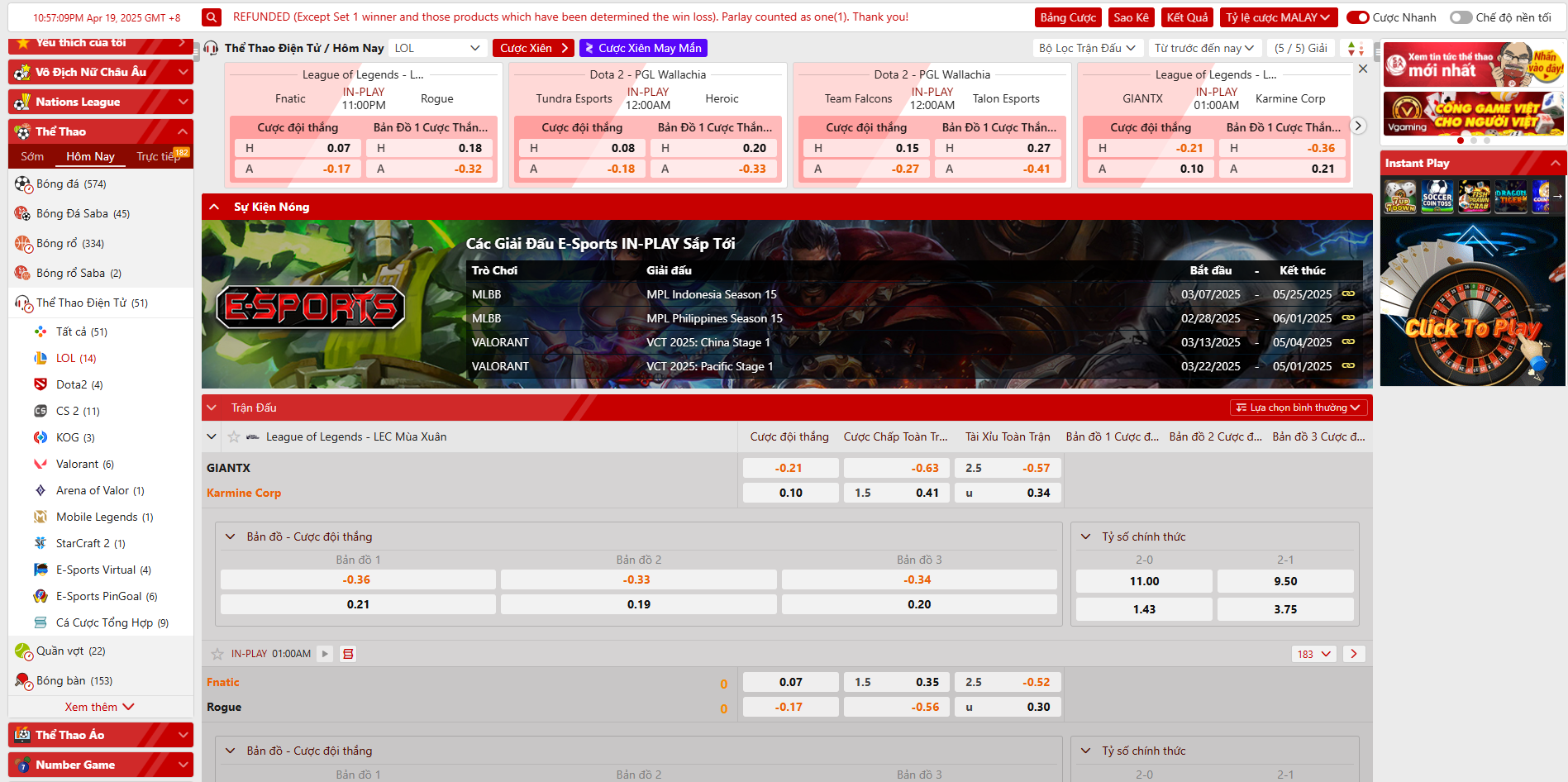This screenshot has width=1568, height=782.
Task: Click the CS 2 game icon
Action: click(41, 411)
